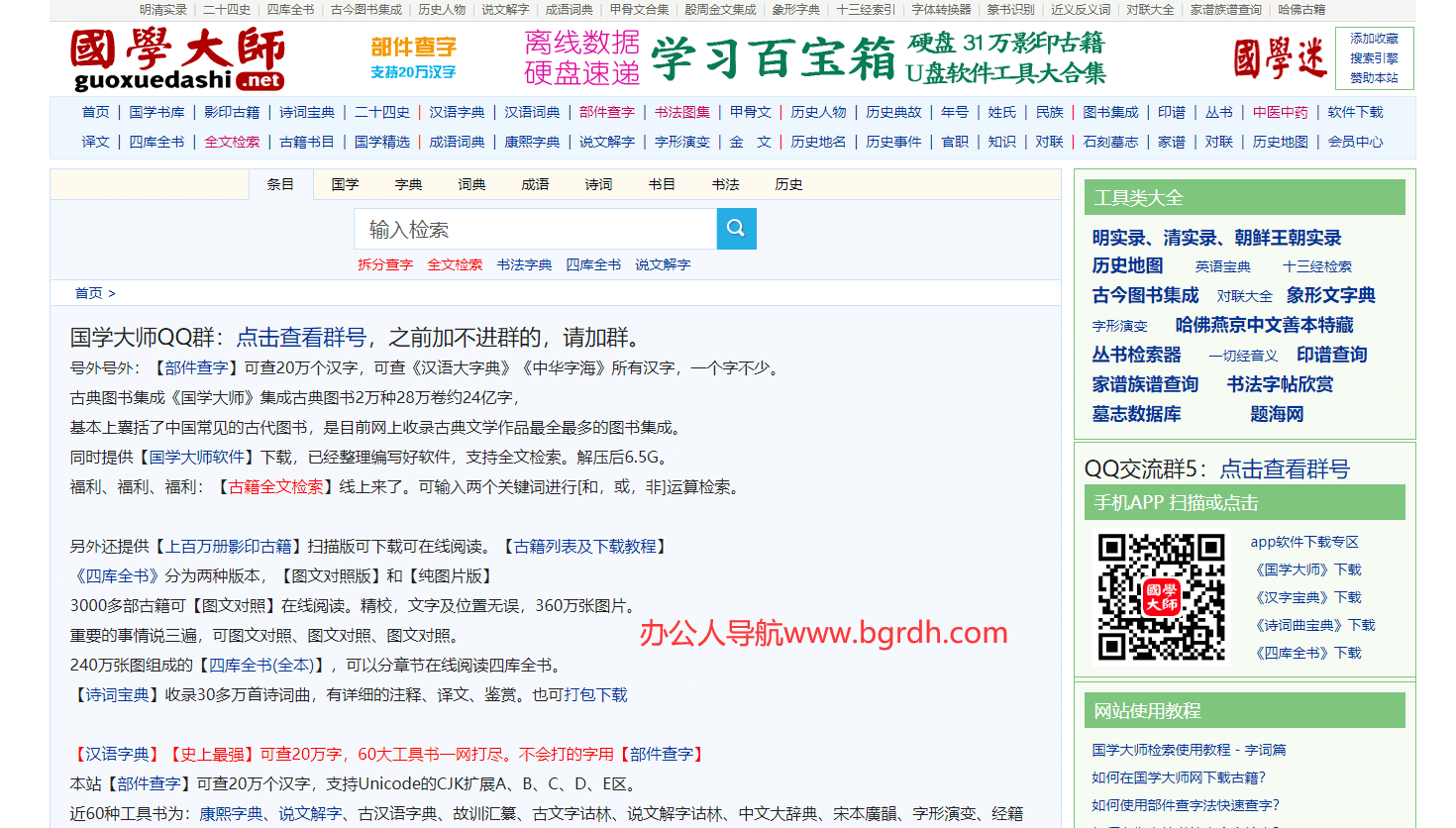Open 二十四史 in the navigation menu
This screenshot has height=828, width=1456.
(382, 112)
